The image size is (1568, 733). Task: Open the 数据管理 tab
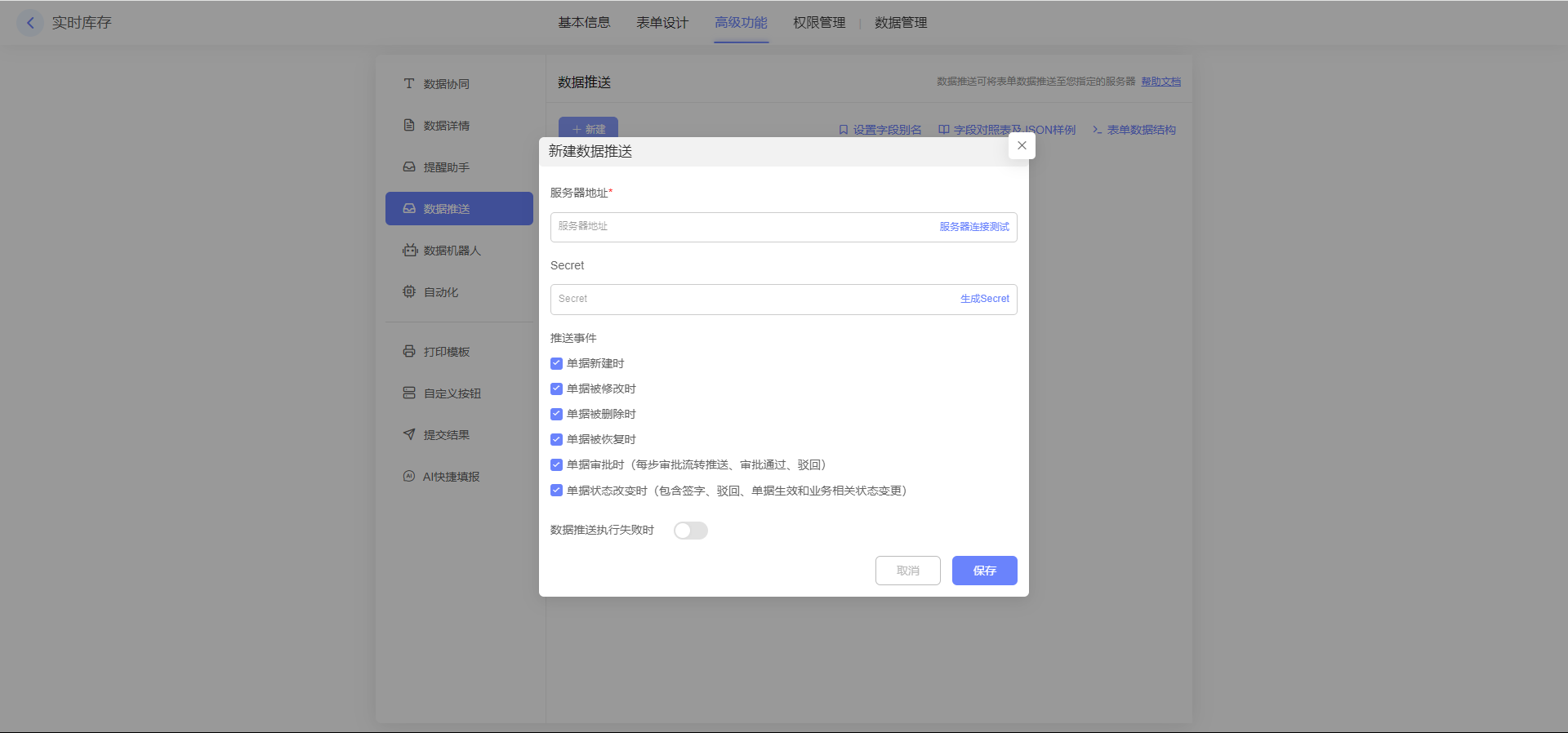(x=901, y=23)
